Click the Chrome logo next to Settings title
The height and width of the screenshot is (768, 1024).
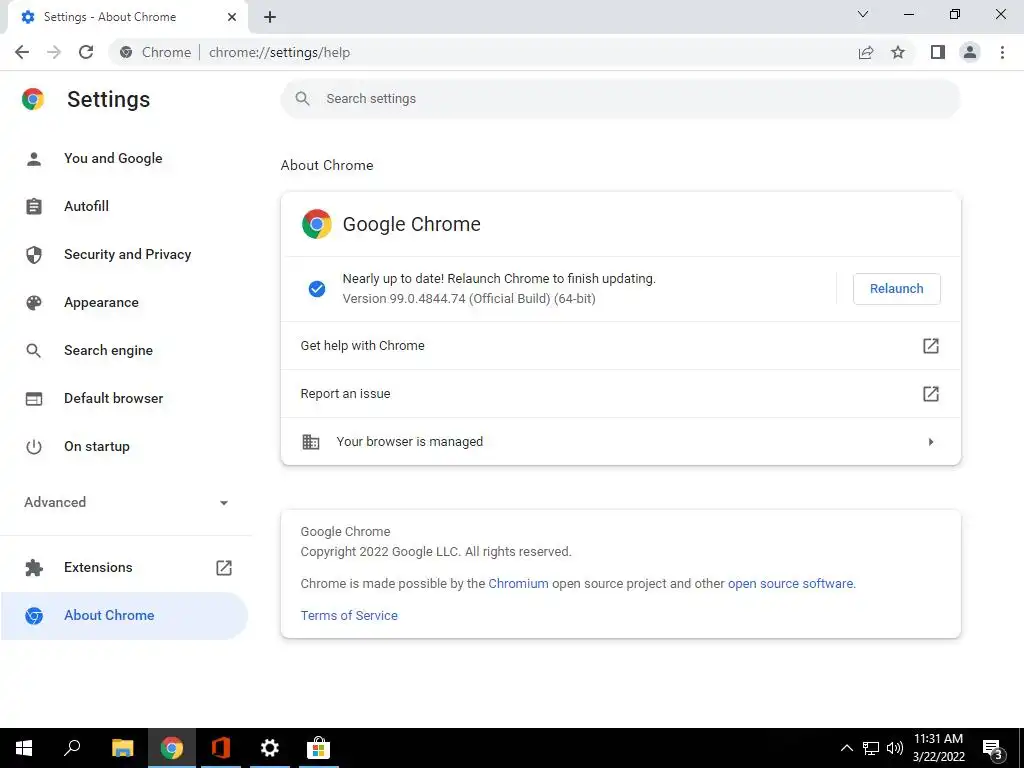[33, 99]
